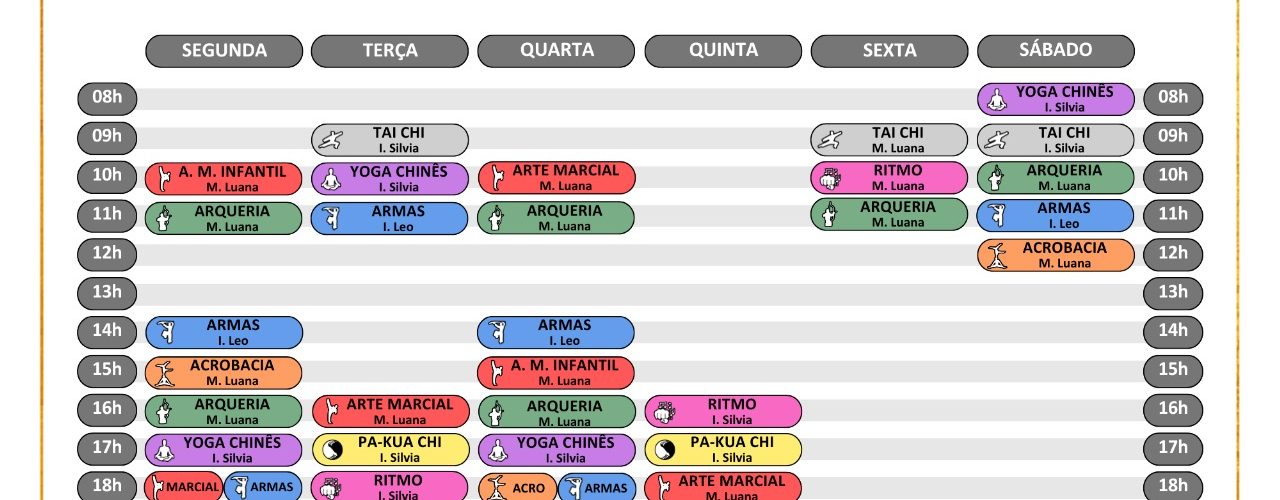
Task: Click the weapons icon in Segunda 14h Armas
Action: tap(164, 332)
